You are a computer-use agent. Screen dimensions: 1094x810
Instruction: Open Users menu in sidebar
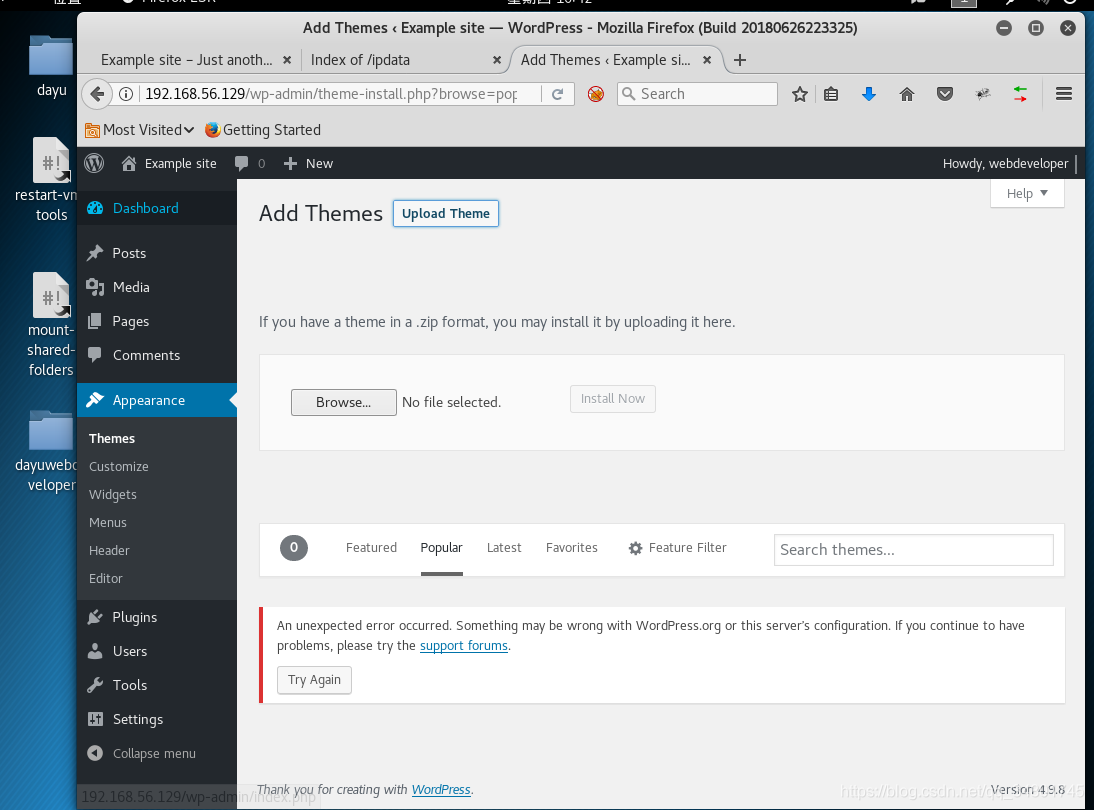point(157,651)
